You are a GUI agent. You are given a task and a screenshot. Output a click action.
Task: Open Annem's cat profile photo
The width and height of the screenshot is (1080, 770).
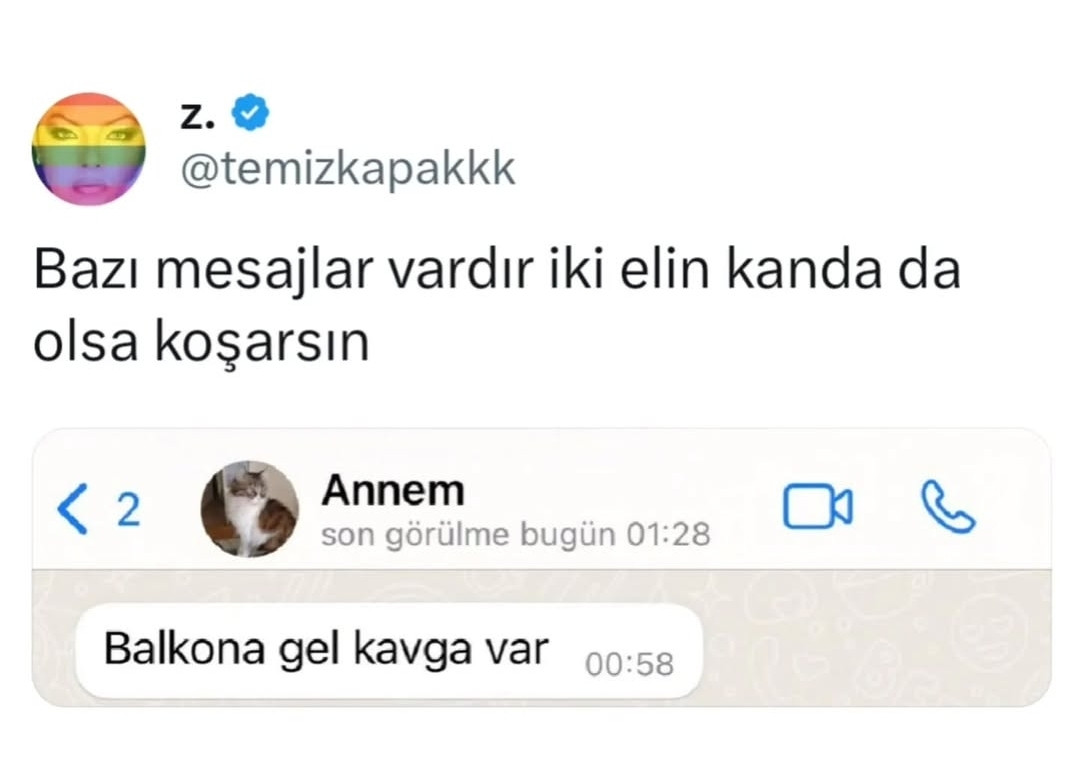(249, 509)
